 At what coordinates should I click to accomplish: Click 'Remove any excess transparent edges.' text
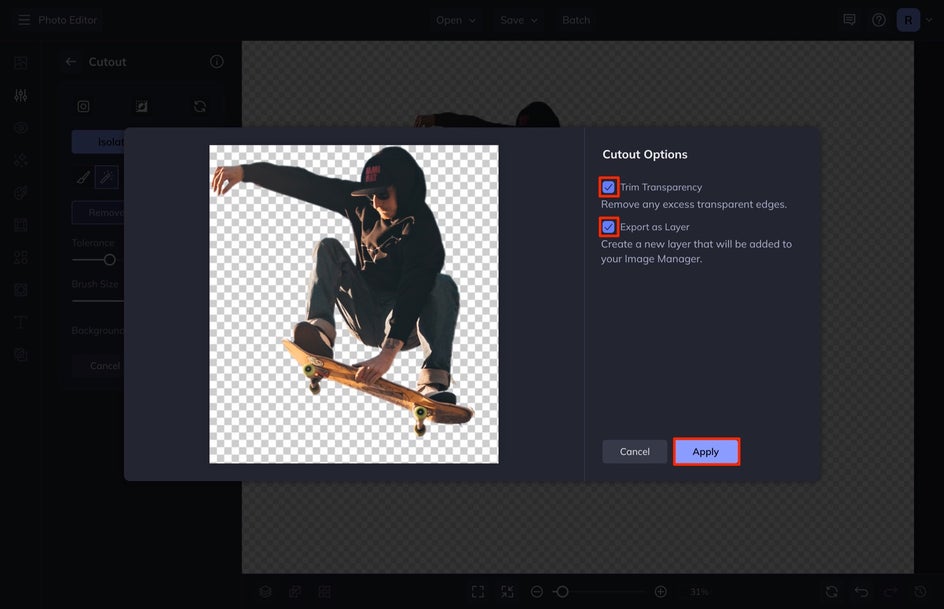(x=694, y=204)
